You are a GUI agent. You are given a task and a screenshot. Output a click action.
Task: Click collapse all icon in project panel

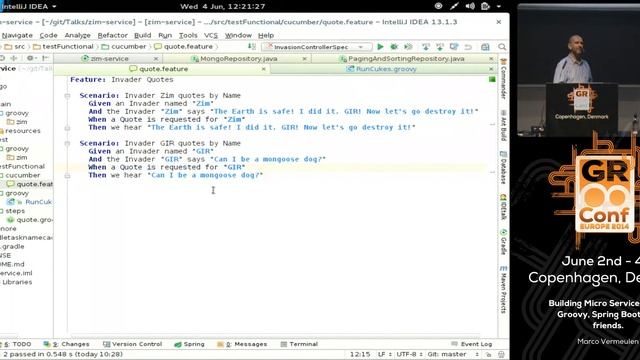coord(13,58)
